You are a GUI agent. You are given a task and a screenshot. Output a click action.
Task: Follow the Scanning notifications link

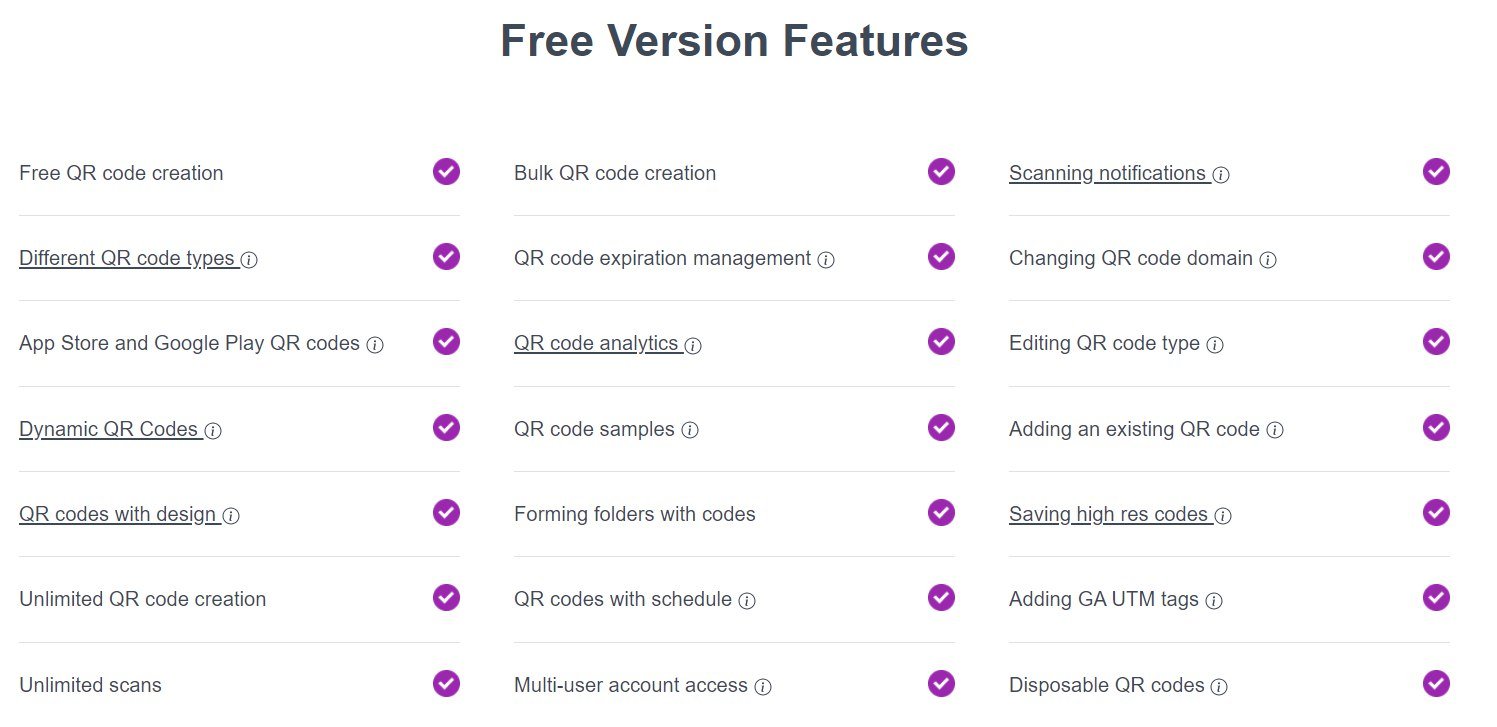coord(1107,173)
